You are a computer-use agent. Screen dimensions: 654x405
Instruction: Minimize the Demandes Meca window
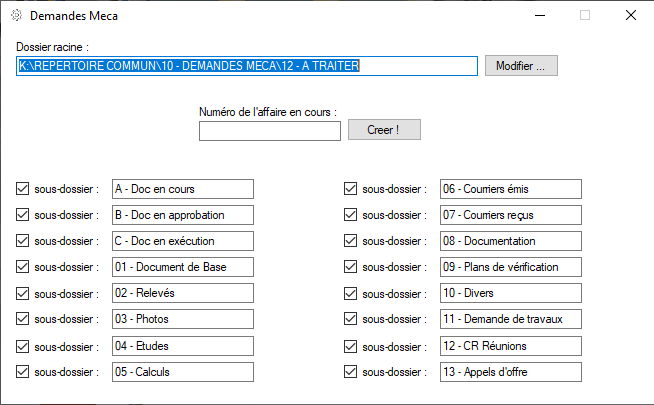point(539,16)
